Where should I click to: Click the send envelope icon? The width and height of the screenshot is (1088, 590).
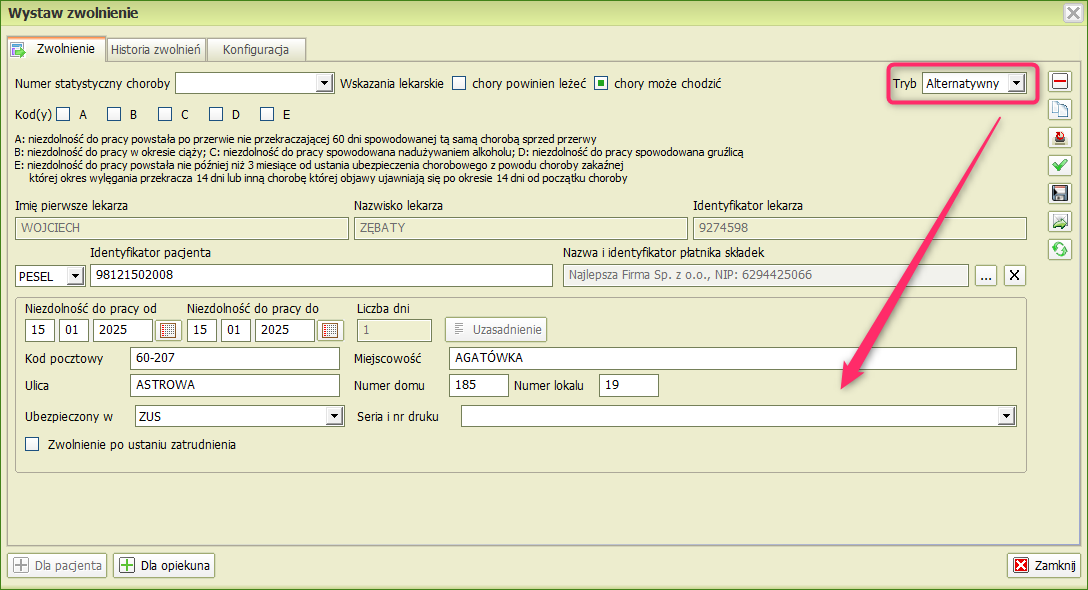click(1059, 221)
